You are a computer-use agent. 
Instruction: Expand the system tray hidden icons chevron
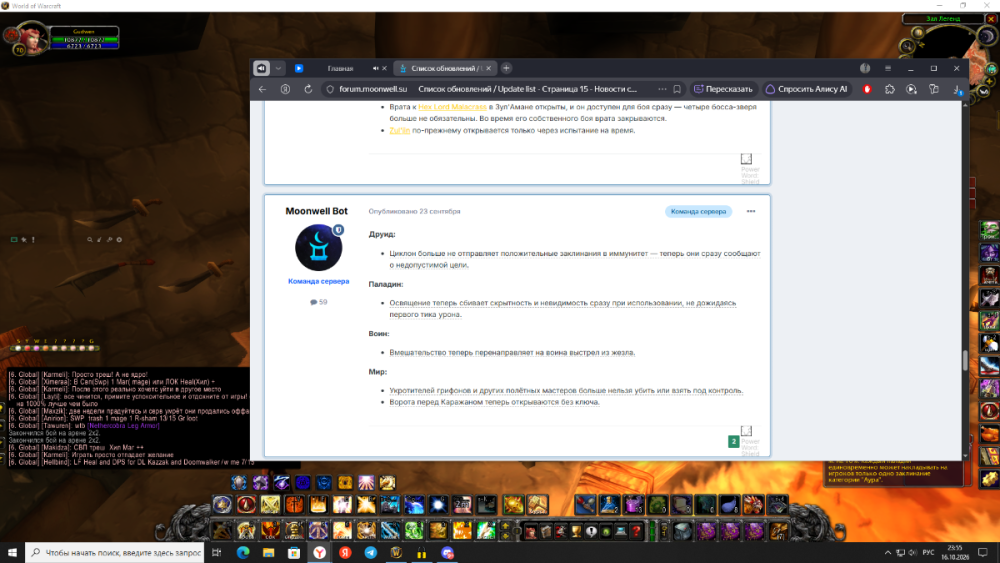coord(888,553)
